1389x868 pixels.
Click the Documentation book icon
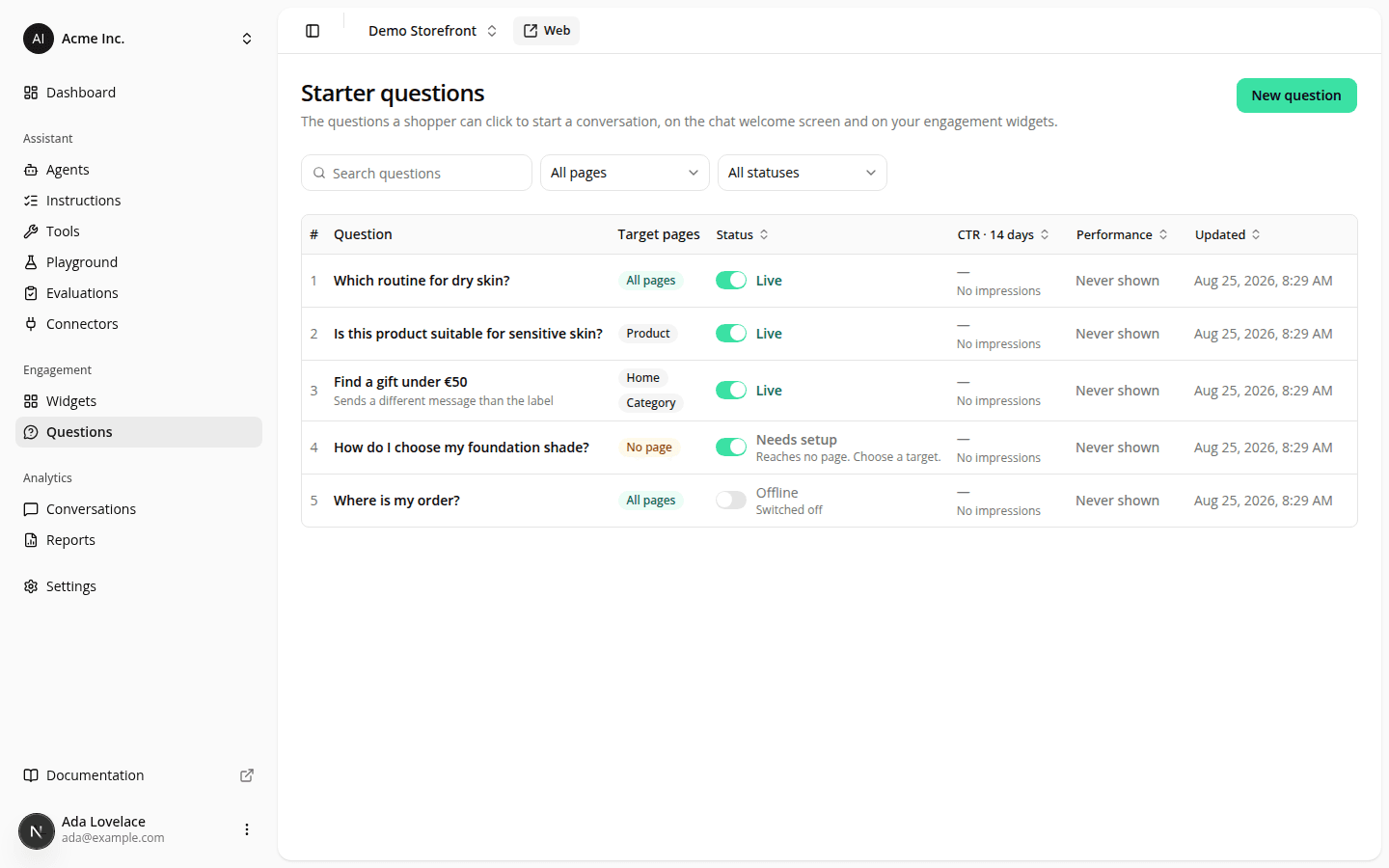pos(31,775)
